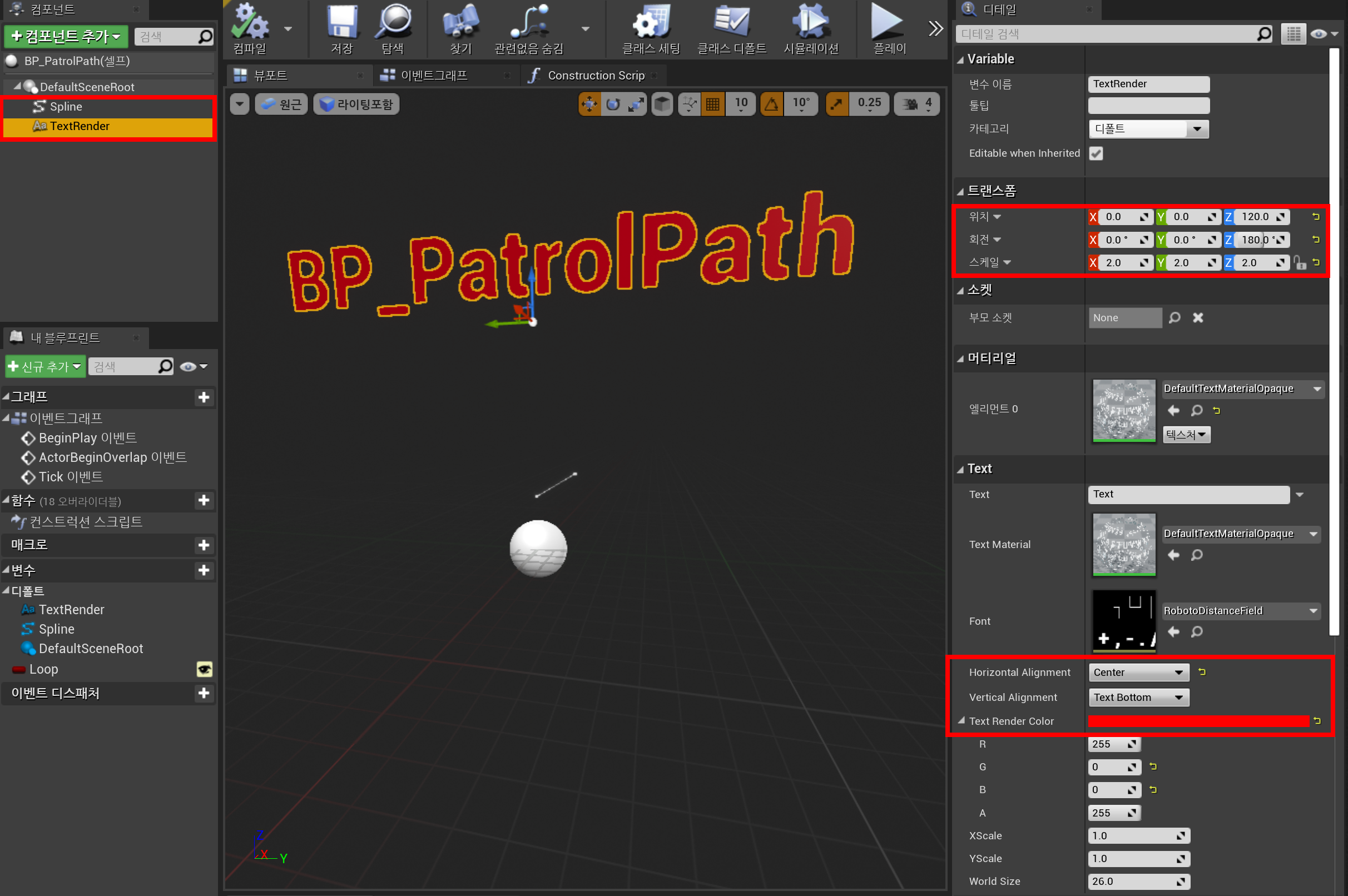Click the New Add (신규 추가) button
The height and width of the screenshot is (896, 1348).
click(x=46, y=366)
